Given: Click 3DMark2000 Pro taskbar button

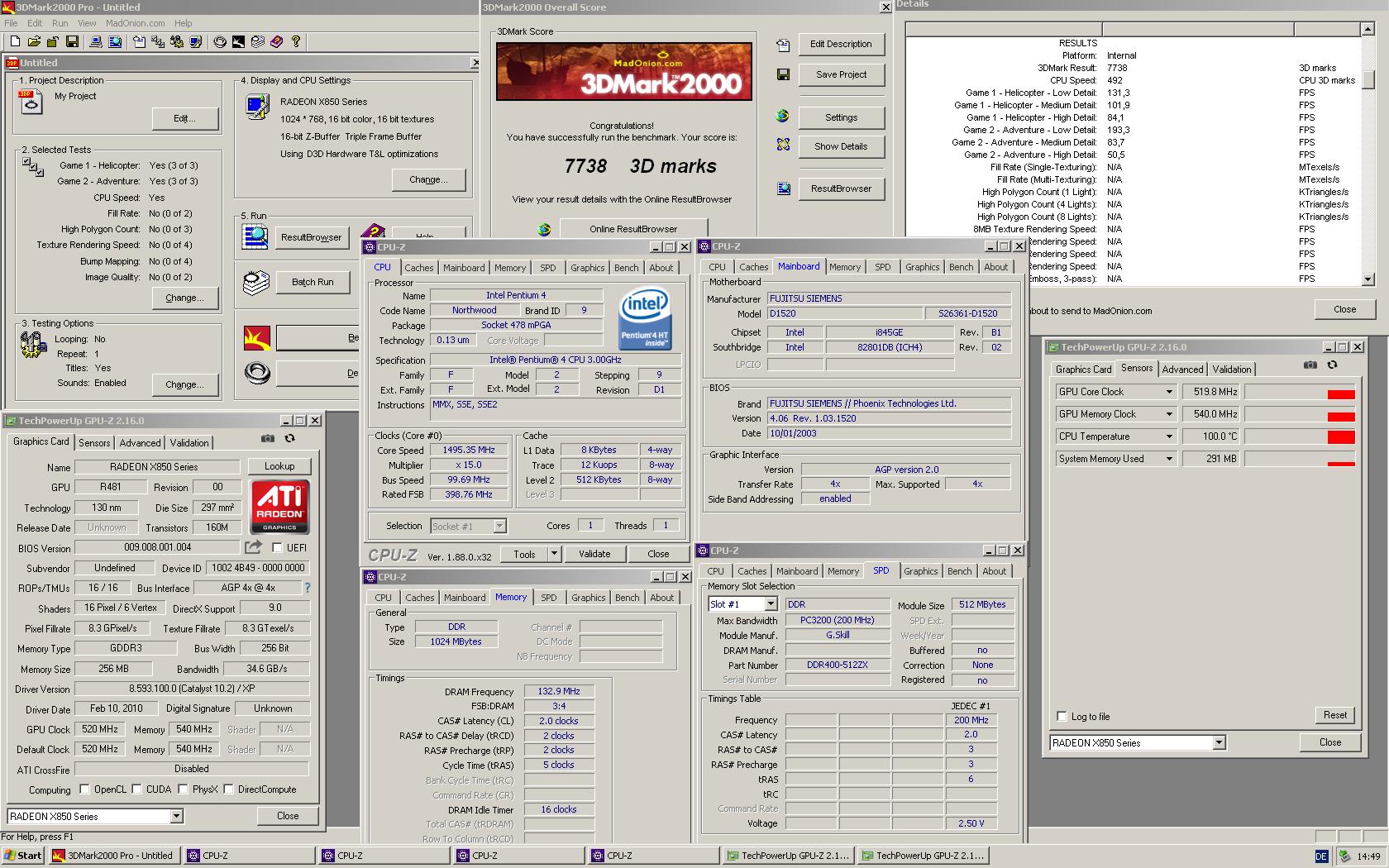Looking at the screenshot, I should pos(115,856).
